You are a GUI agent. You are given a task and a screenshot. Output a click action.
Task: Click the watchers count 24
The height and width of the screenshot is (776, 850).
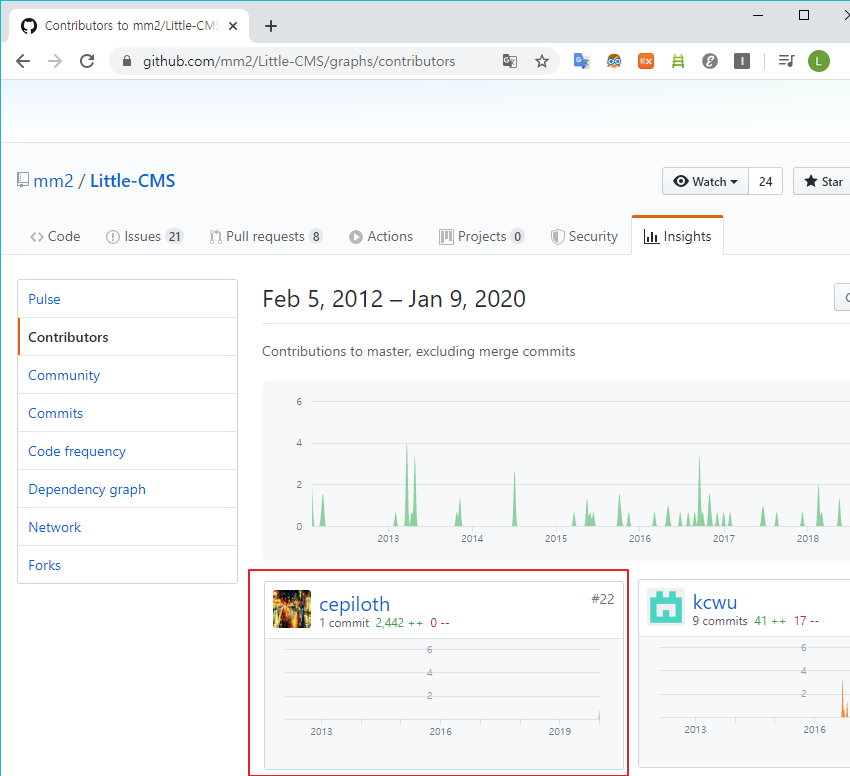coord(765,181)
